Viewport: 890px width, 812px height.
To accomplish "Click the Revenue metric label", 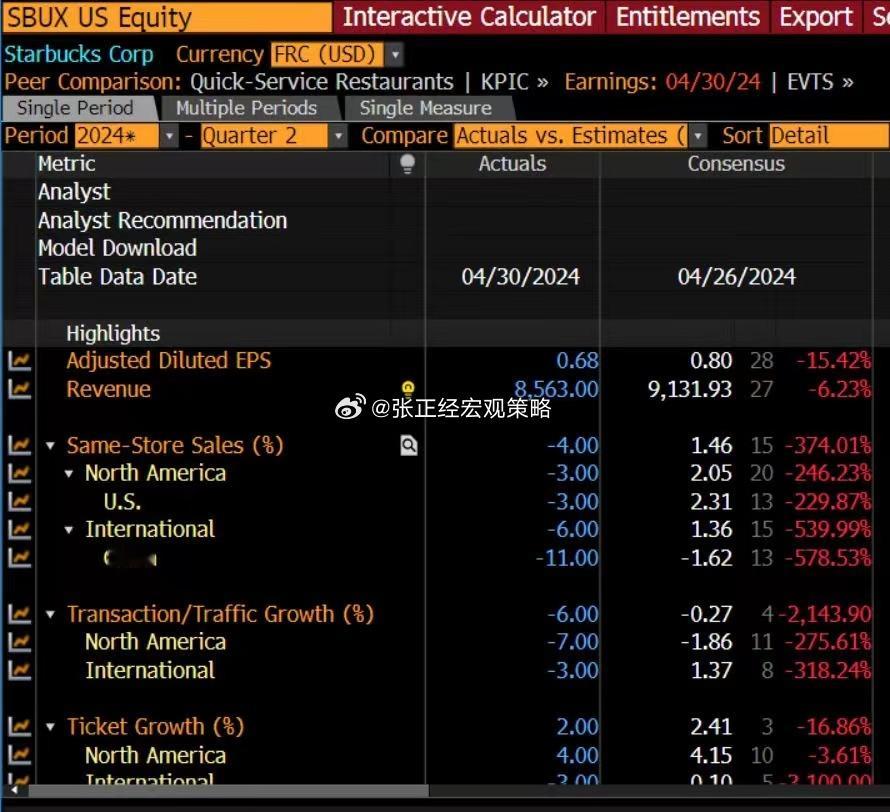I will click(x=108, y=389).
